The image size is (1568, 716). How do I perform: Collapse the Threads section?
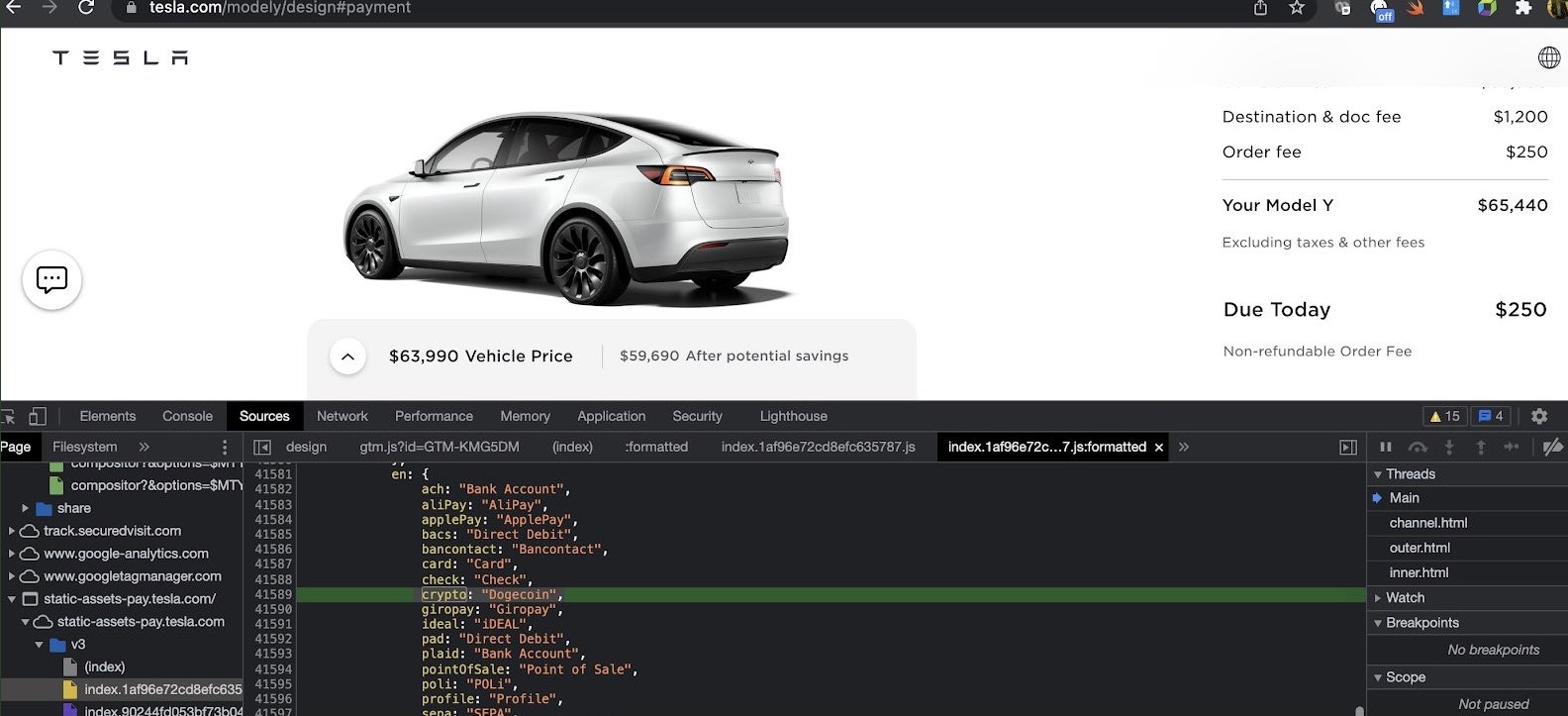point(1378,474)
